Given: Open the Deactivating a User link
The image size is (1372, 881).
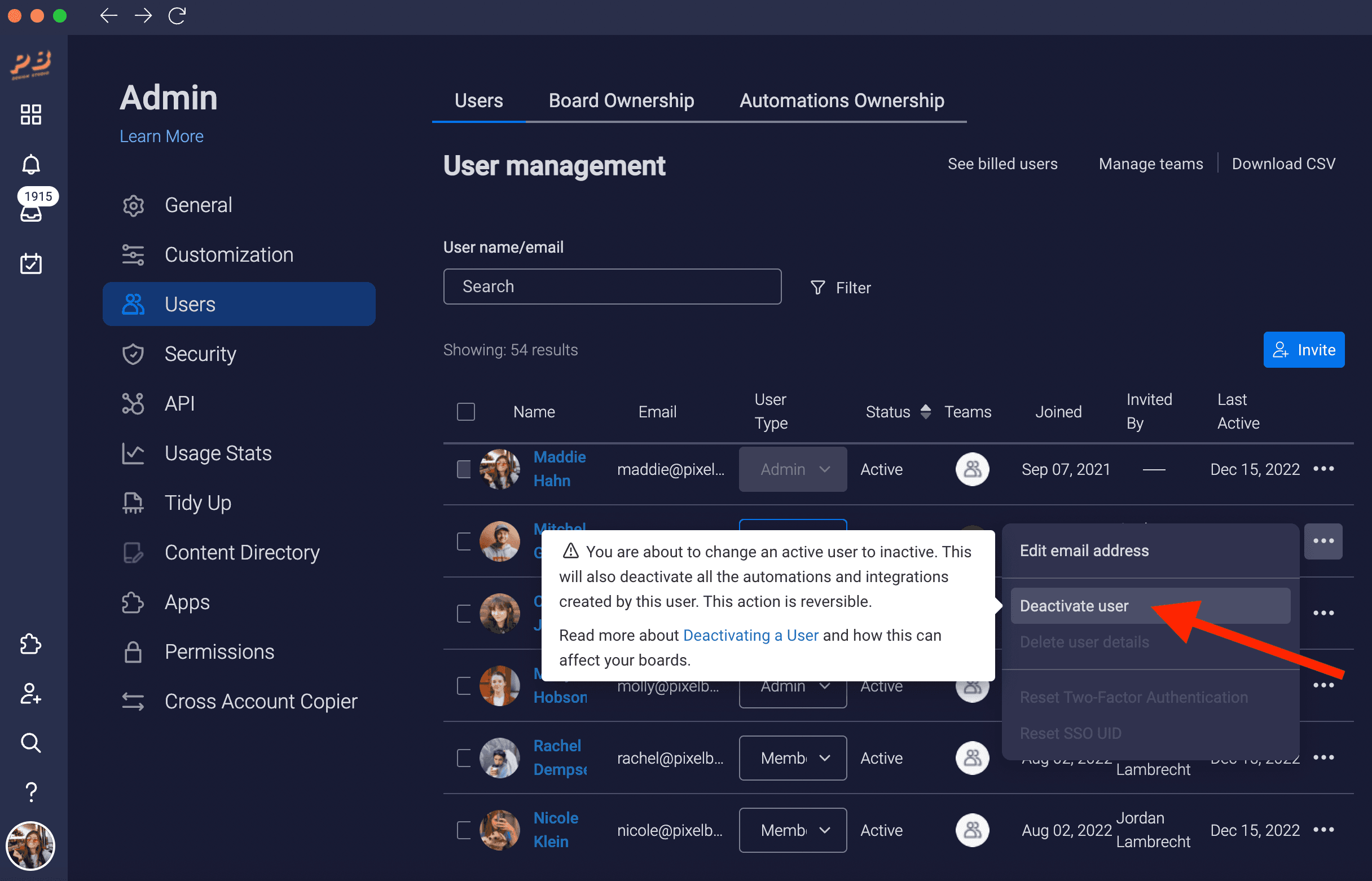Looking at the screenshot, I should click(x=750, y=635).
